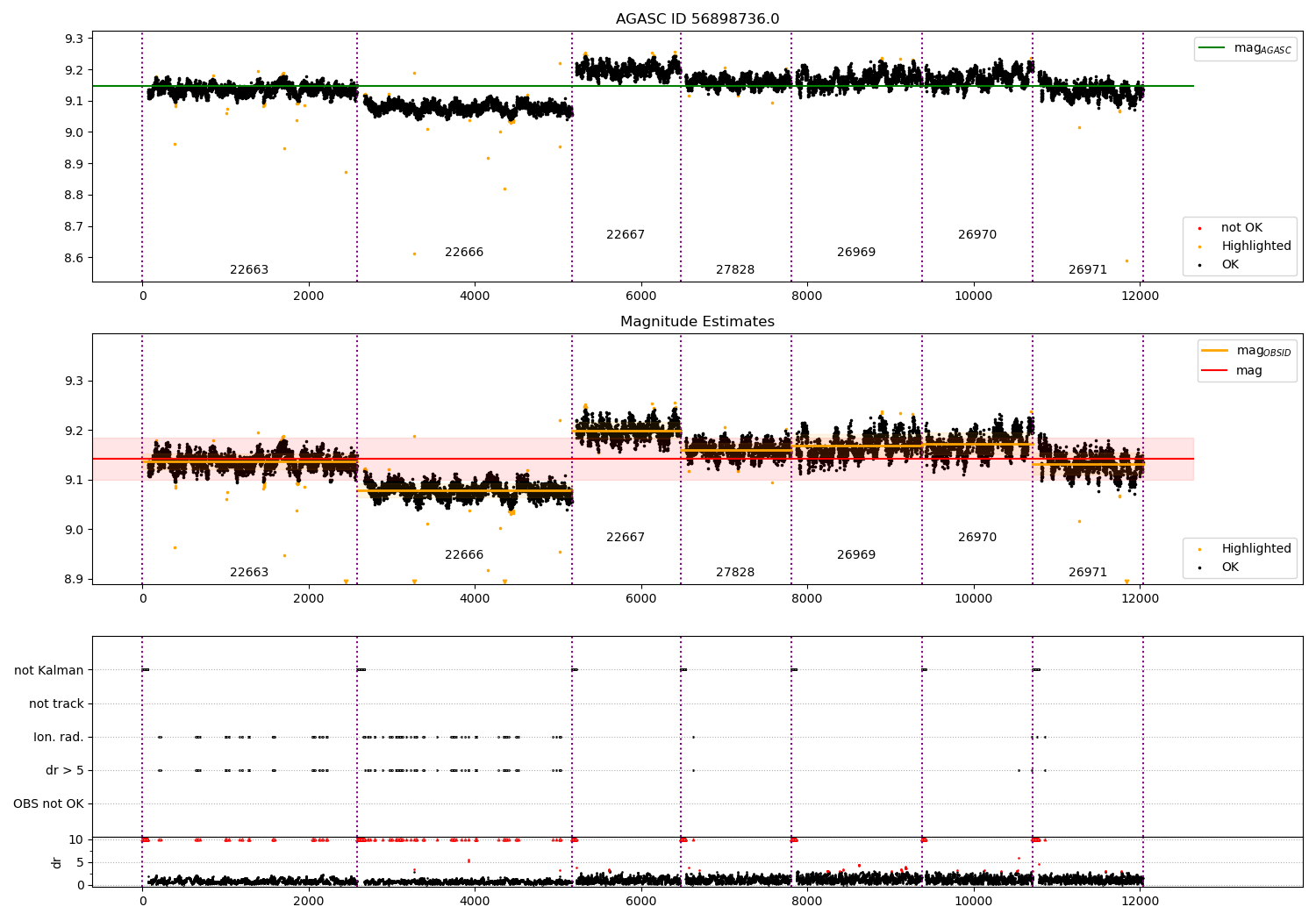Click 'Highlighted' in Magnitude Estimates plot legend
This screenshot has height=921, width=1316.
[1255, 549]
